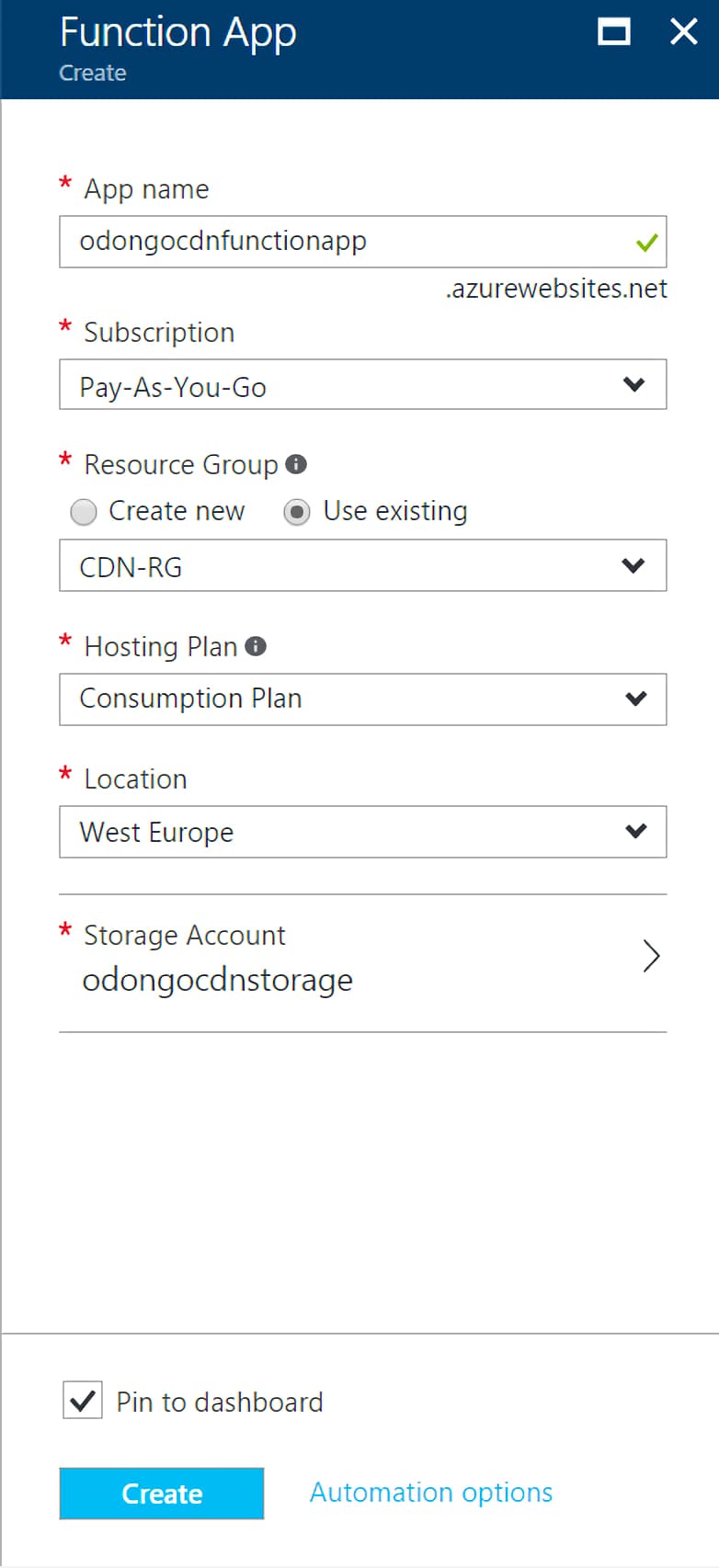
Task: Select the odongocdnstorage storage account
Action: point(217,979)
